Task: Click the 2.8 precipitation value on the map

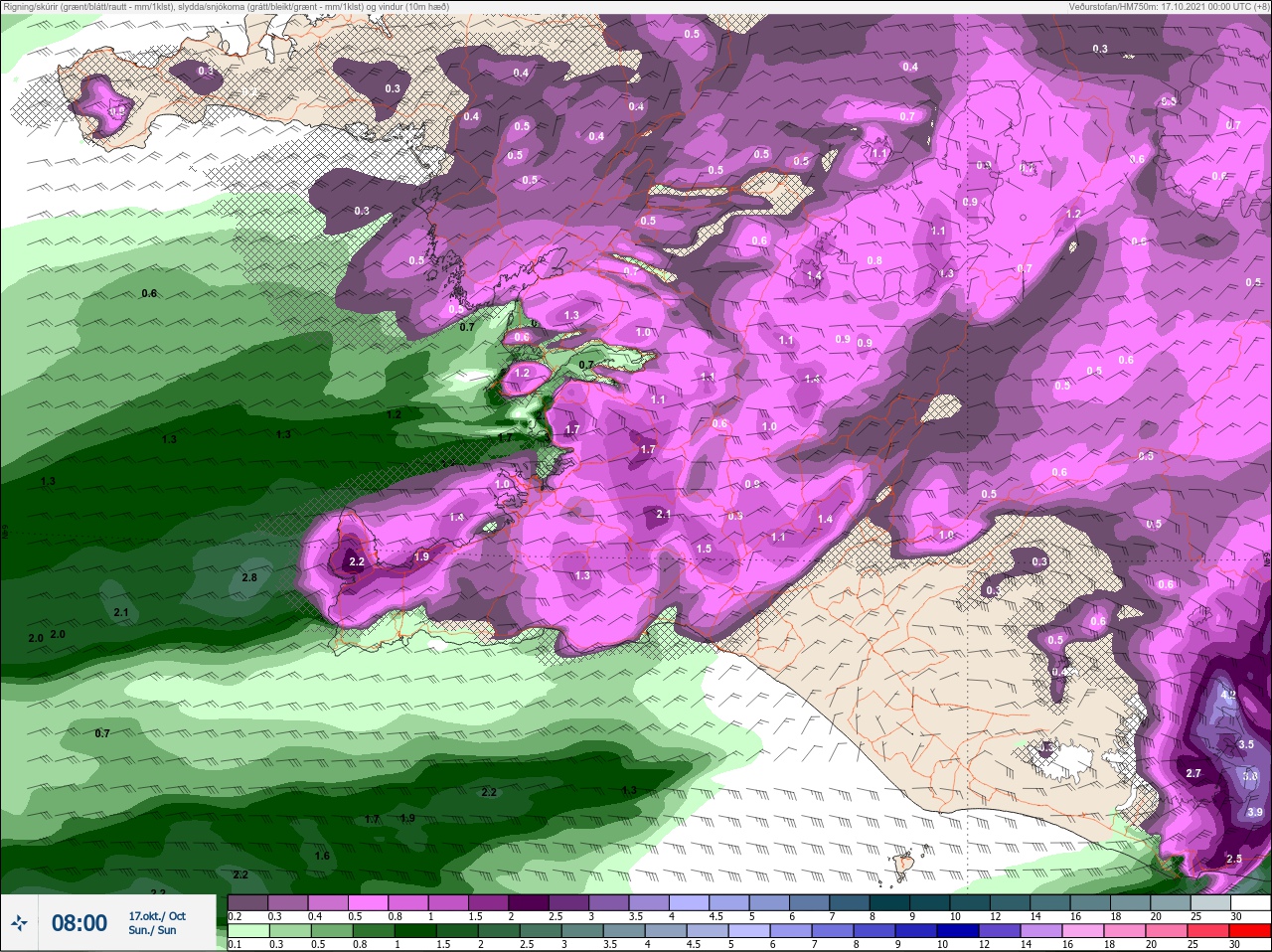Action: 249,577
